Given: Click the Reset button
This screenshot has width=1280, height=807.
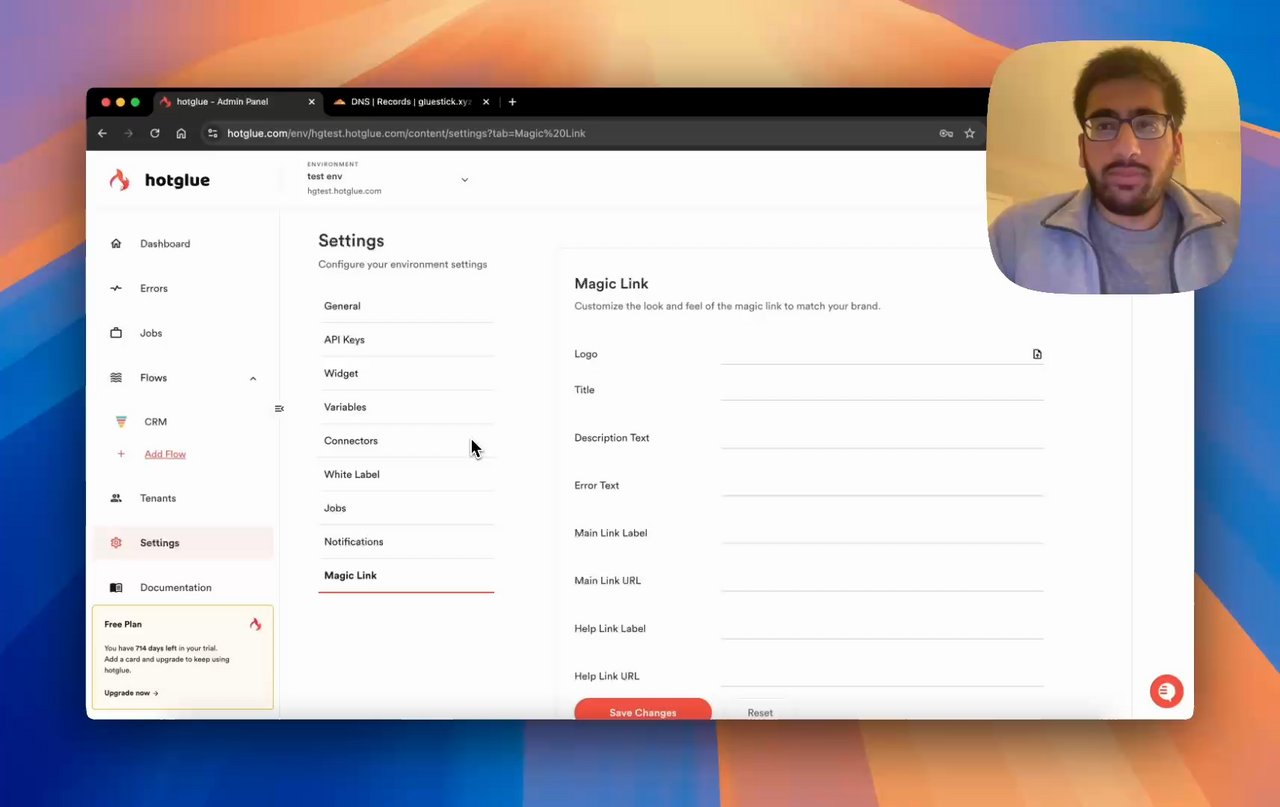Looking at the screenshot, I should (760, 712).
